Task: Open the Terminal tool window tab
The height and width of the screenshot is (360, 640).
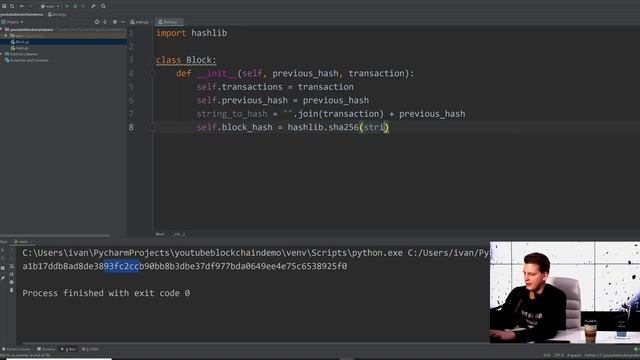Action: point(46,349)
